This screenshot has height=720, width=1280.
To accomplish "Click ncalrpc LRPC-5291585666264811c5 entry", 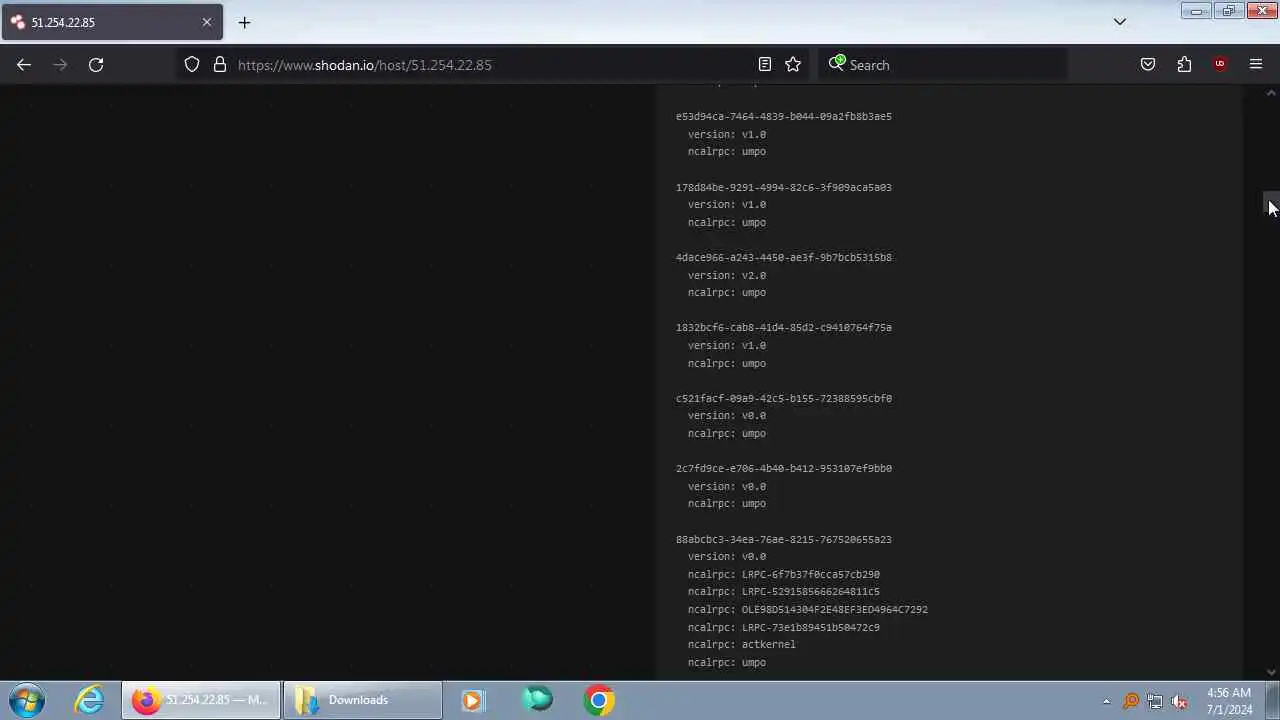I will click(783, 591).
